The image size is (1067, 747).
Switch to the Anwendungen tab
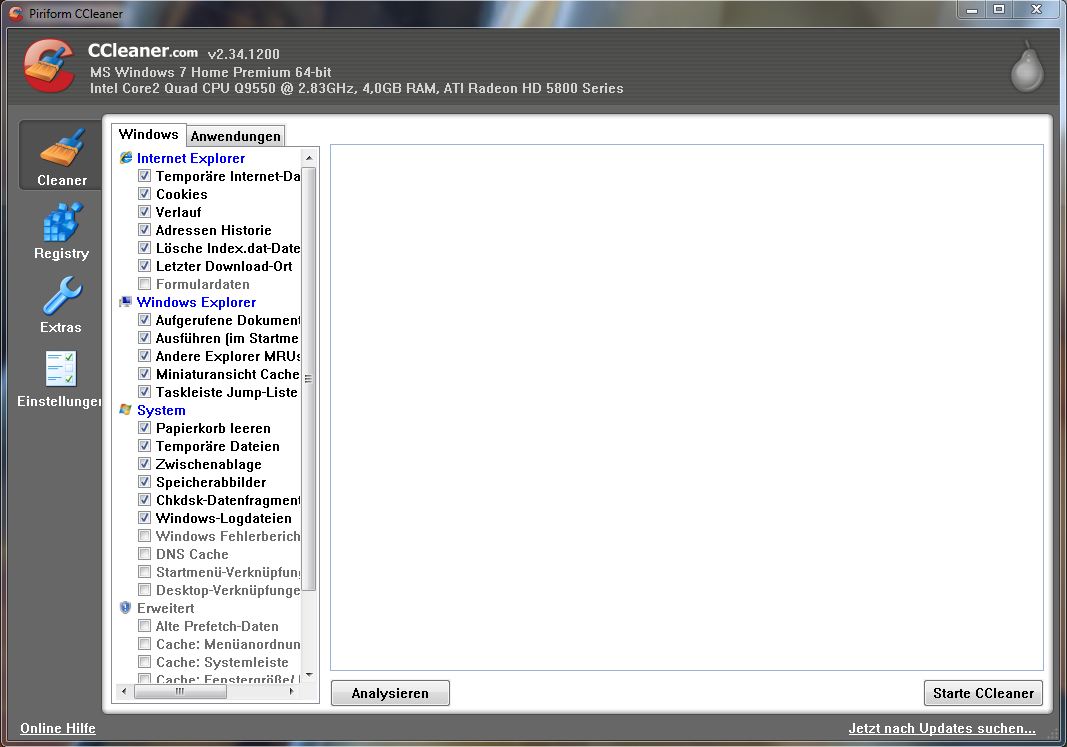235,136
